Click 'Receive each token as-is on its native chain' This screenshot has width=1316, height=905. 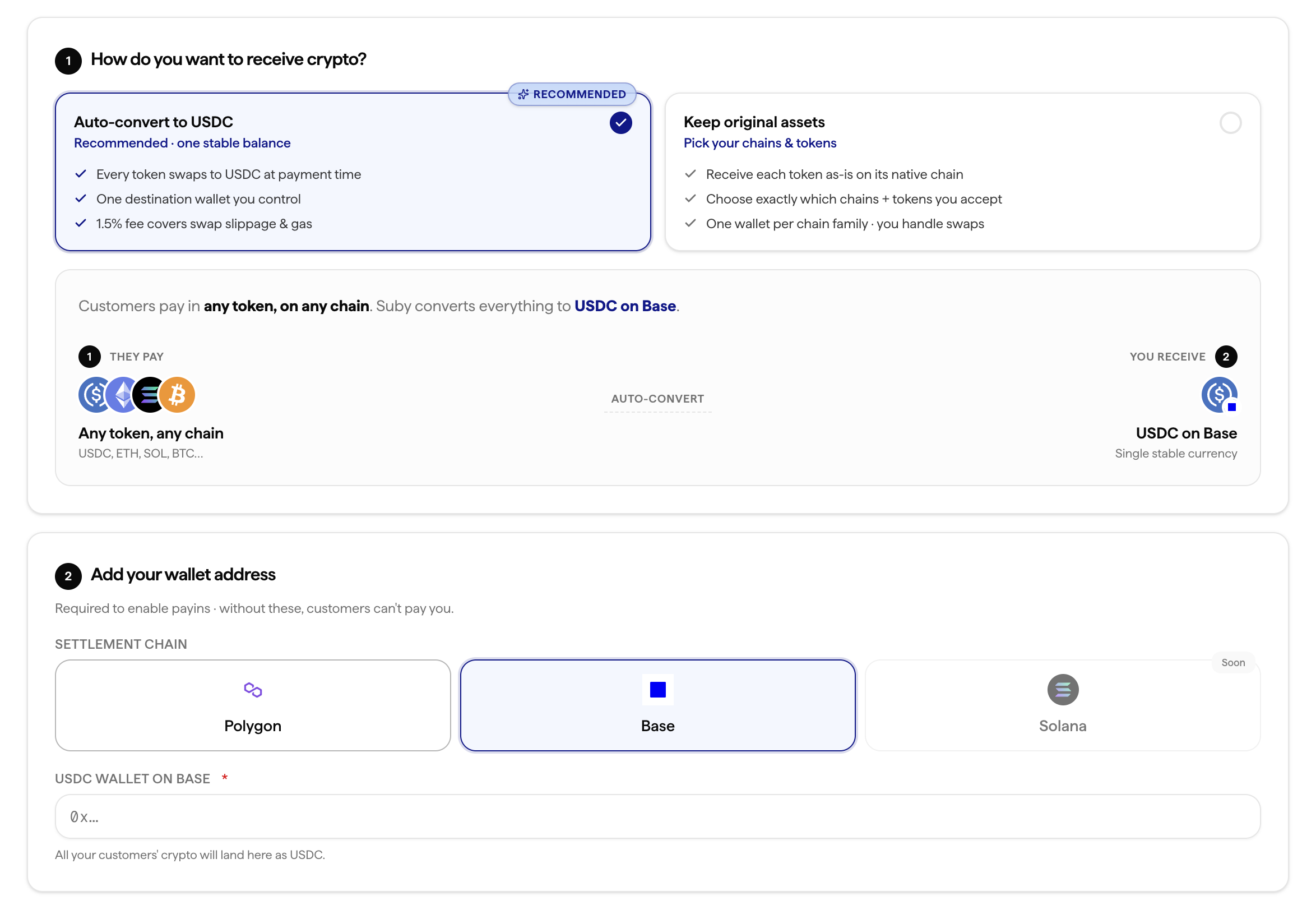pos(834,174)
